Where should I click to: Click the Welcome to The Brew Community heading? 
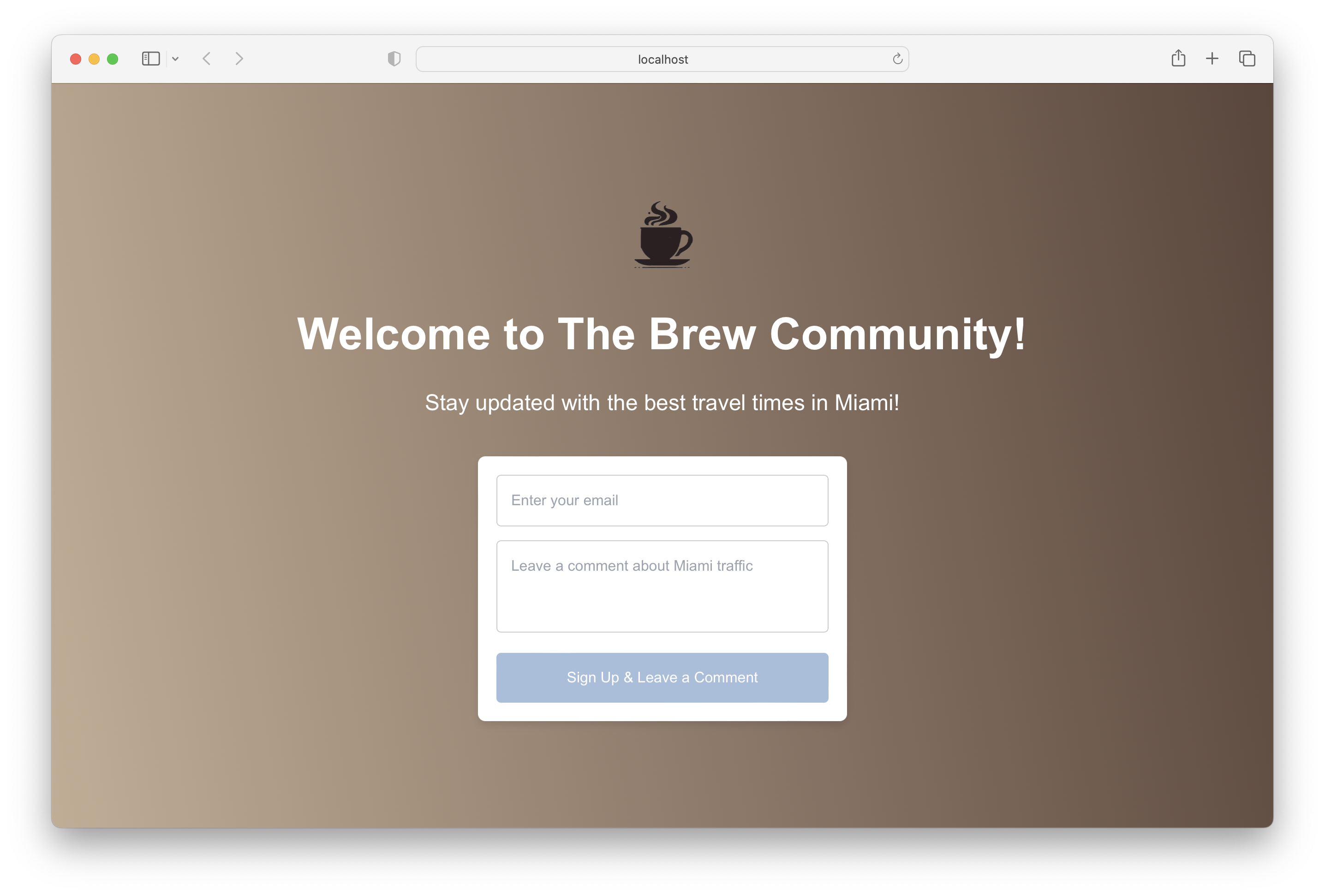pos(662,334)
